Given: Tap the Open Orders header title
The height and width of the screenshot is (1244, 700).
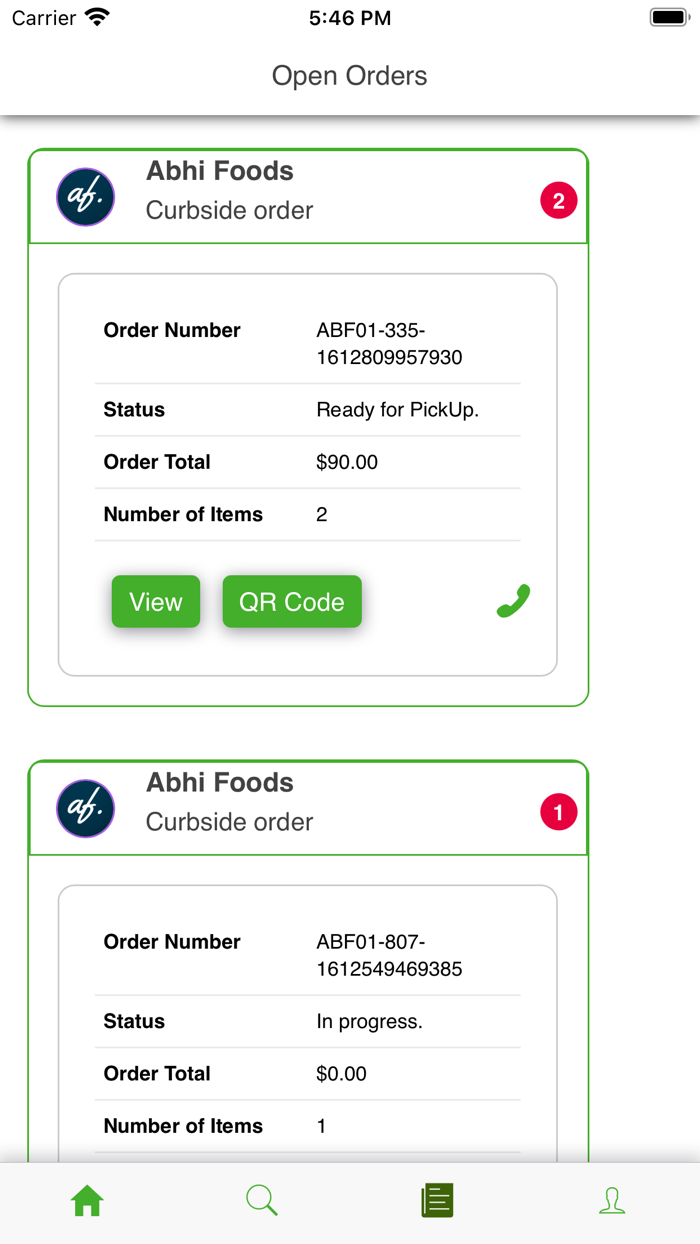Looking at the screenshot, I should click(x=349, y=75).
